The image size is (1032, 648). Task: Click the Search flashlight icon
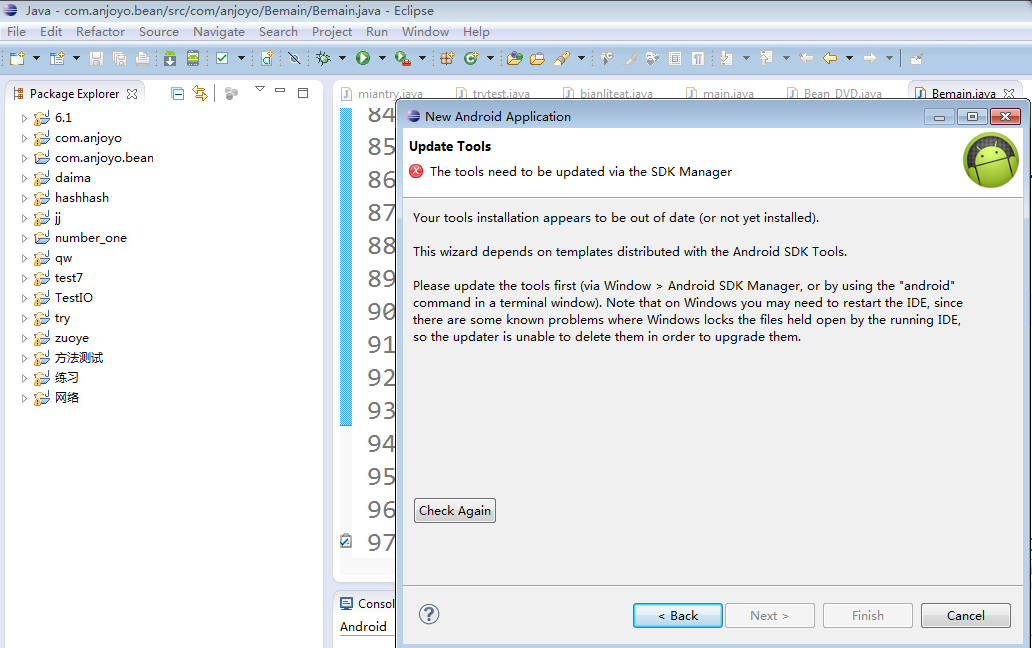pos(561,59)
